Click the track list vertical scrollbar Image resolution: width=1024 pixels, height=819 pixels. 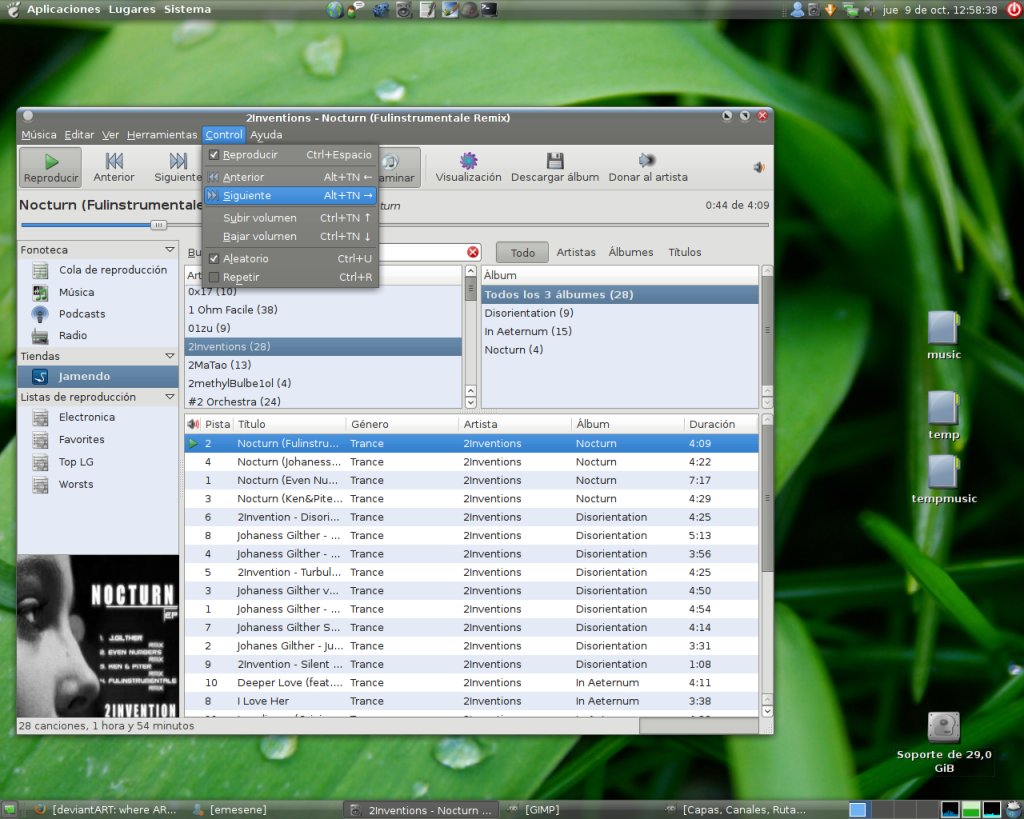click(767, 498)
